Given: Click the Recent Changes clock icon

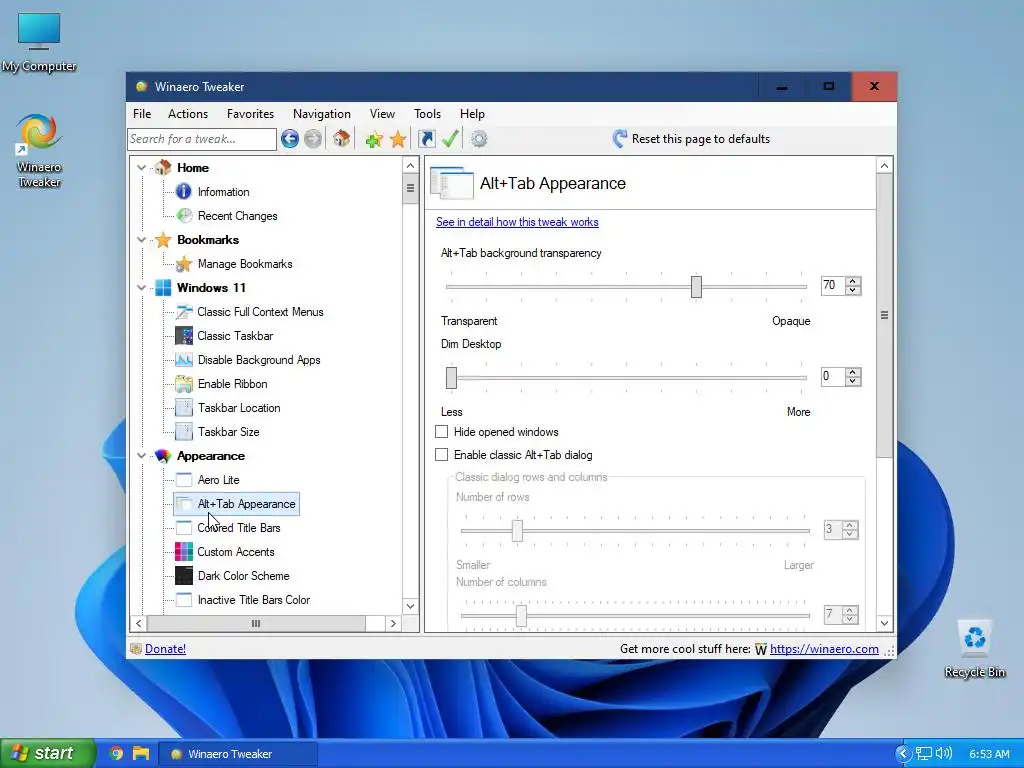Looking at the screenshot, I should (x=185, y=216).
